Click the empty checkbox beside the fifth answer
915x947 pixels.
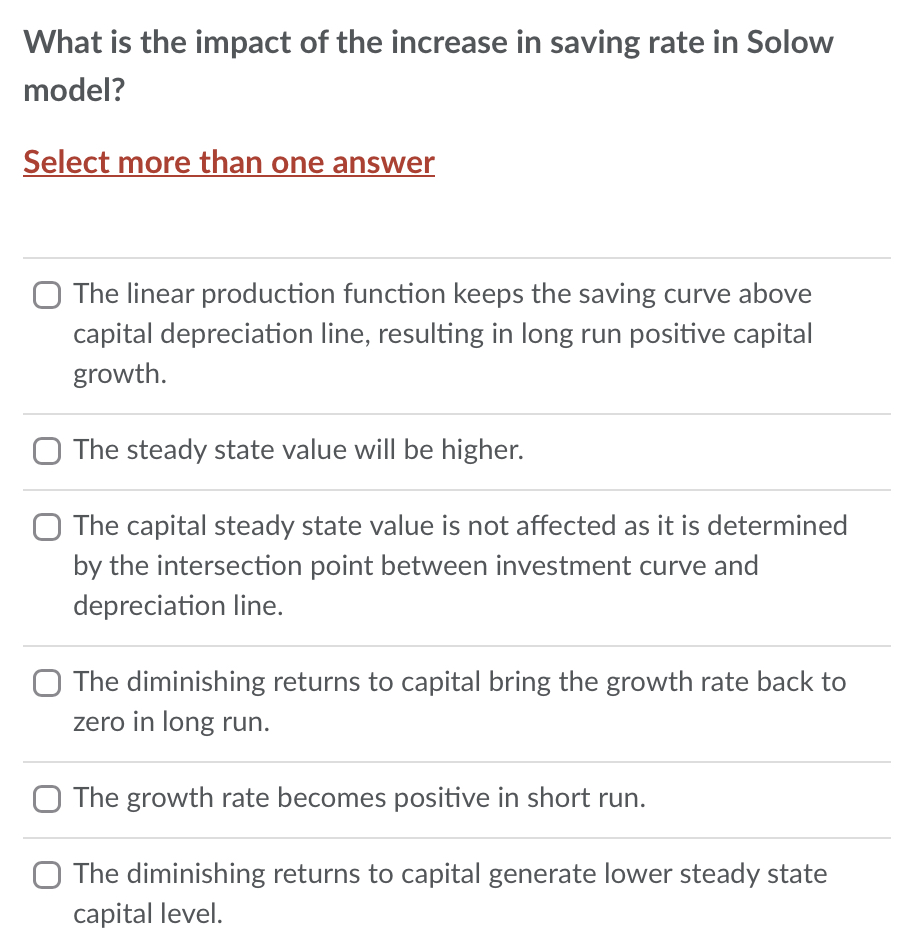[46, 799]
